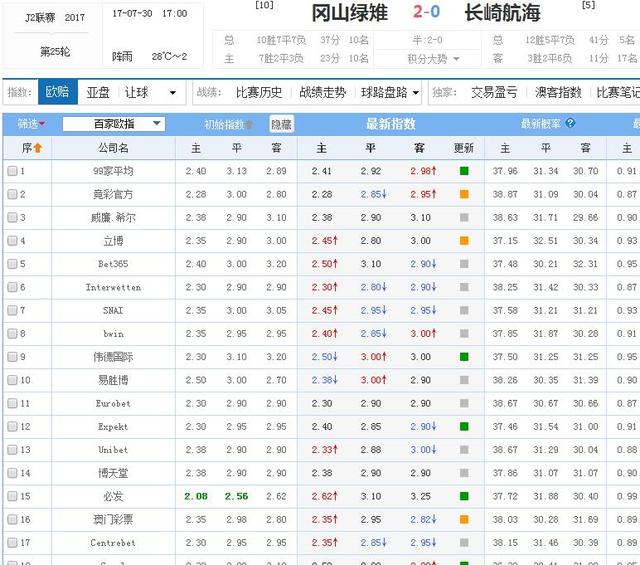640x565 pixels.
Task: Click away team name 长崎航海
Action: [x=502, y=13]
